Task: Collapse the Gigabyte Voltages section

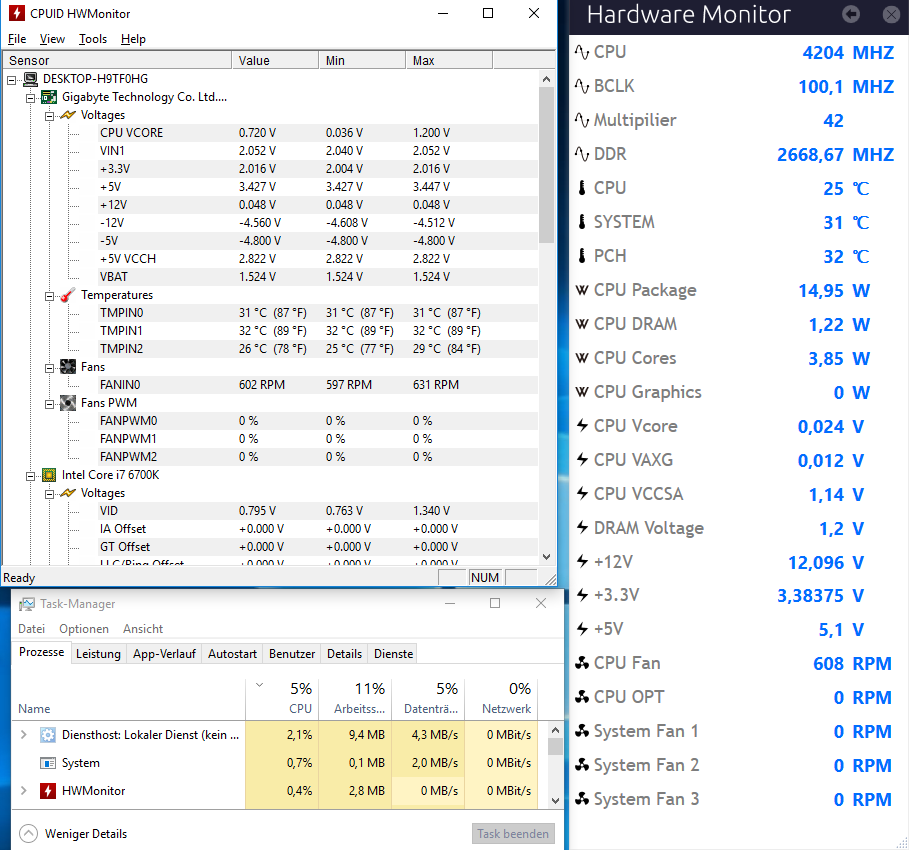Action: click(x=49, y=116)
